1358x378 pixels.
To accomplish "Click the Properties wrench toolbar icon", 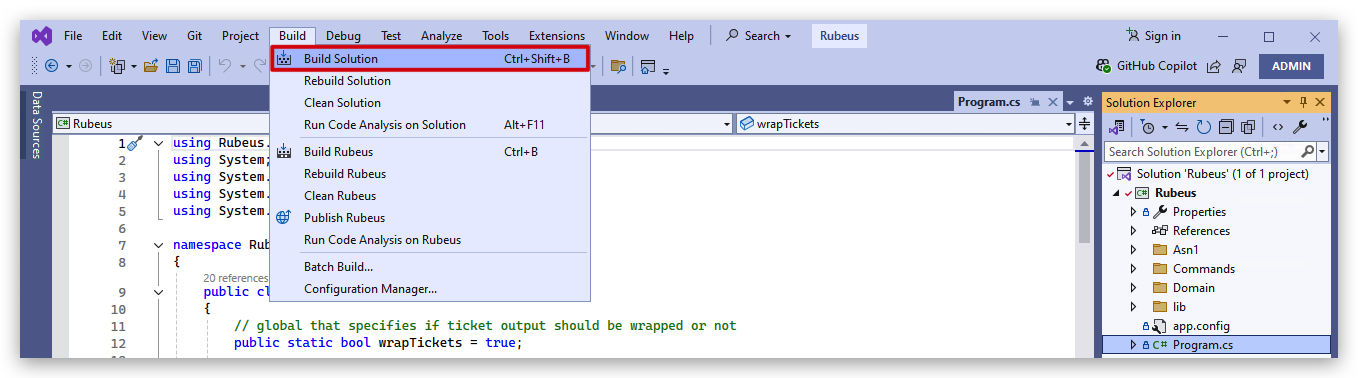I will point(1300,127).
